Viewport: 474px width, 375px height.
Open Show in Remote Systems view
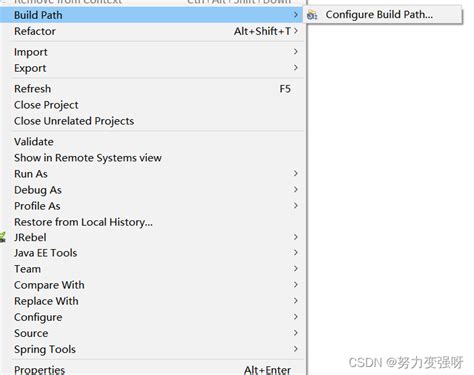coord(153,158)
